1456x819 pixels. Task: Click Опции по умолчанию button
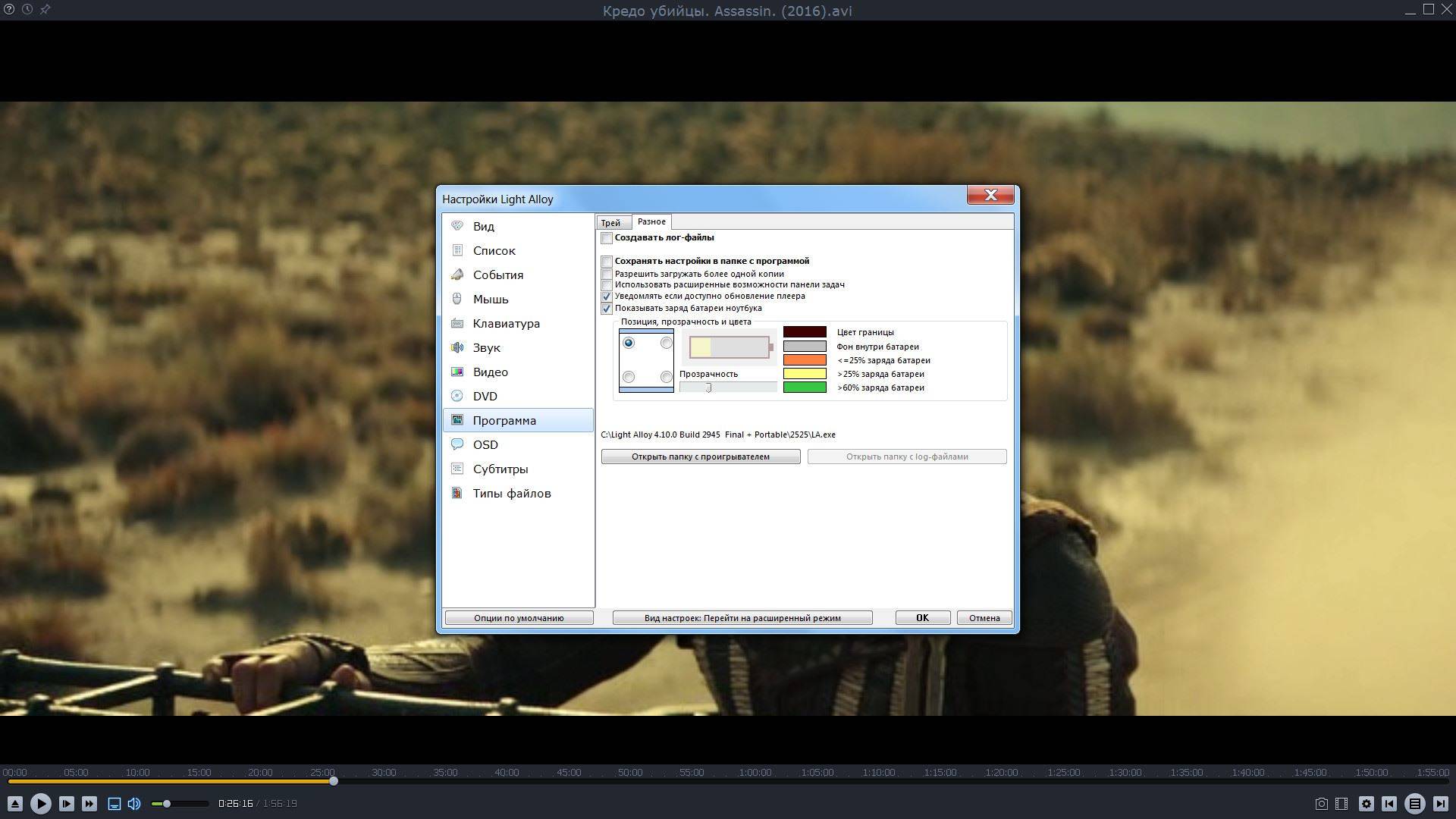click(x=519, y=618)
